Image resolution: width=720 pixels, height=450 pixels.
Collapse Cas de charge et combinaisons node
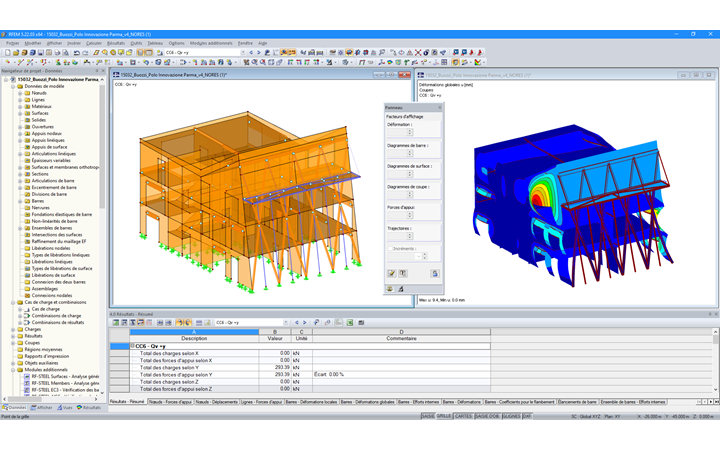[13, 302]
